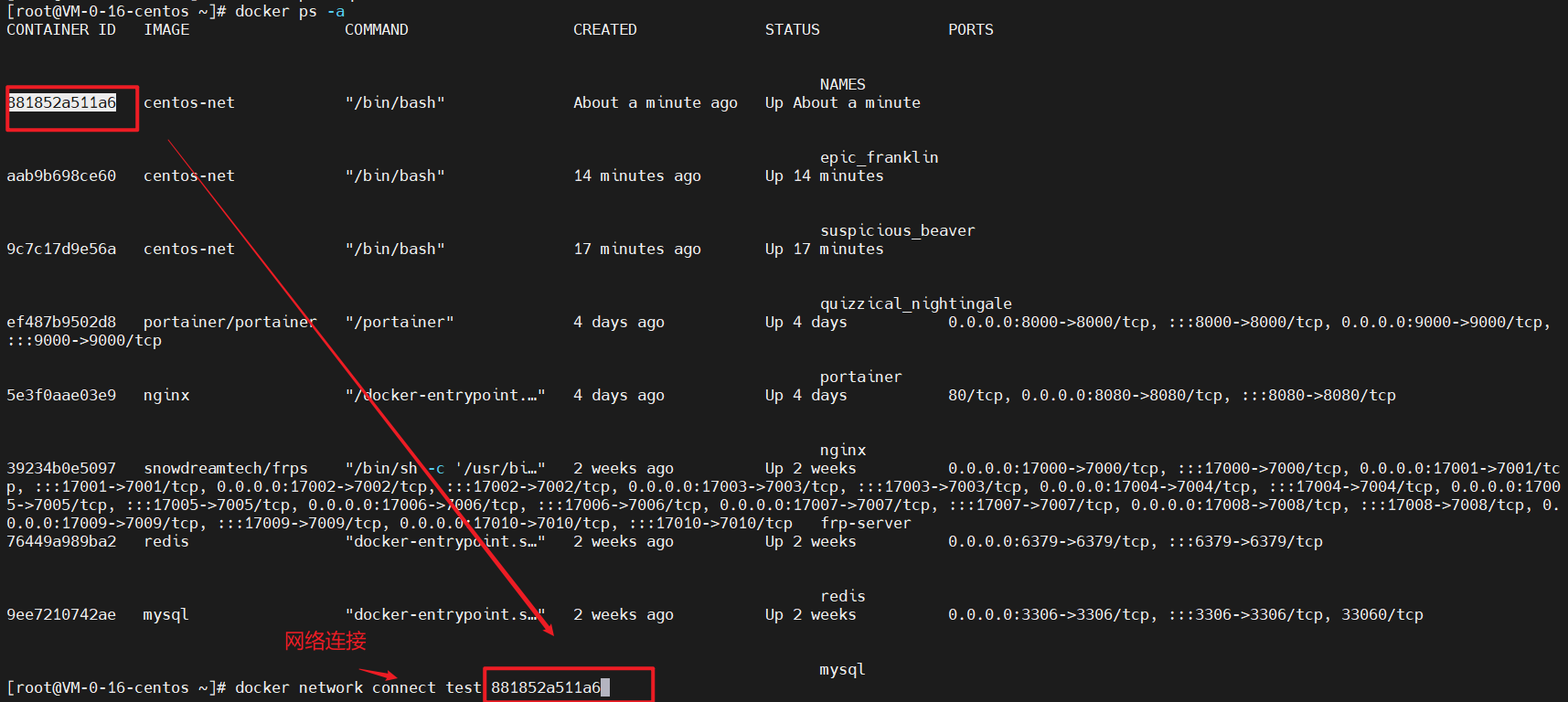Click the image name mysql
Viewport: 1568px width, 702px height.
coord(166,614)
